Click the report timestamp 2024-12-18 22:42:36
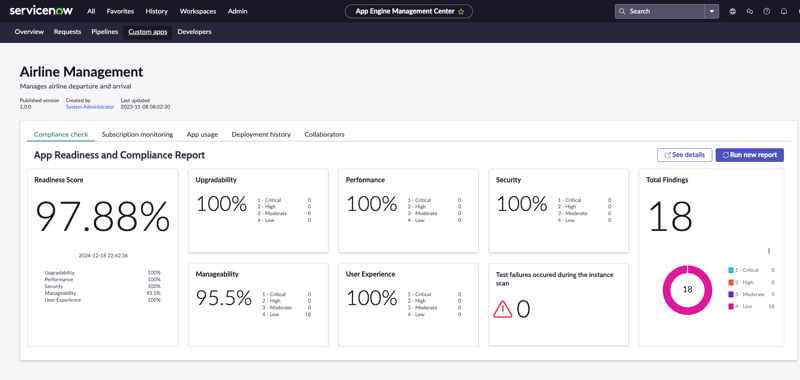This screenshot has width=800, height=380. 103,256
